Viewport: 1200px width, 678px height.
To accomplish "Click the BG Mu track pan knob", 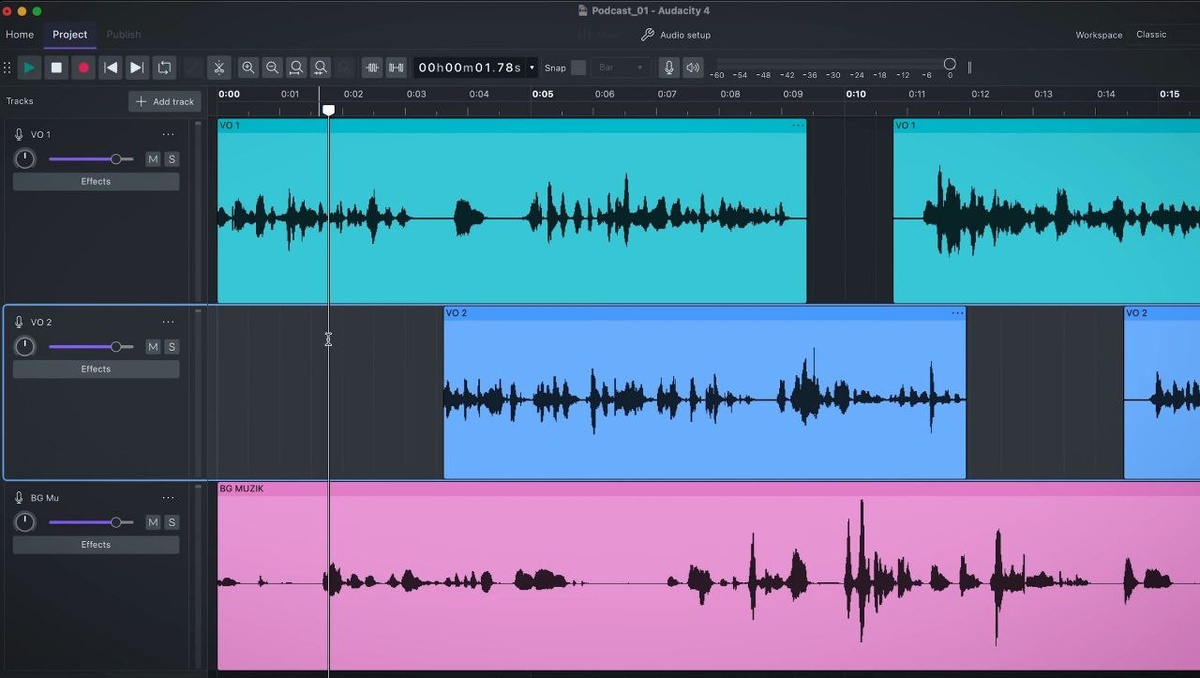I will pos(25,522).
